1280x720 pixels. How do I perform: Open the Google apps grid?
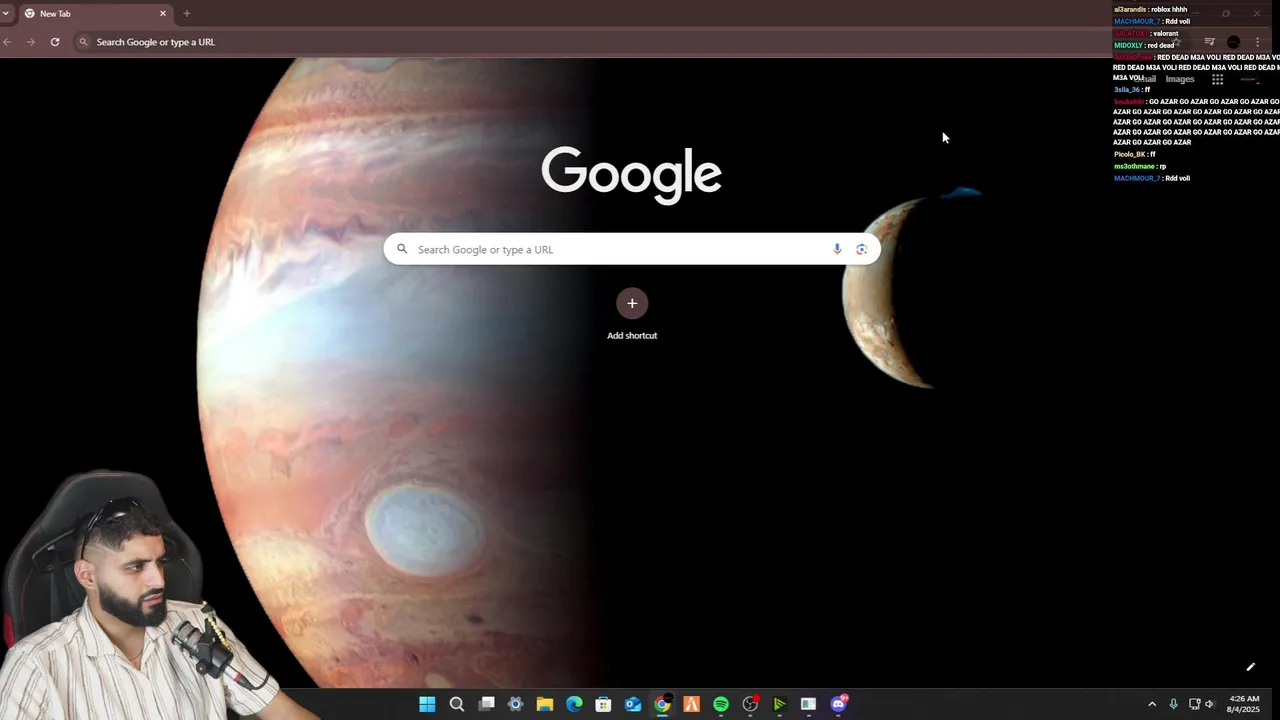coord(1217,79)
